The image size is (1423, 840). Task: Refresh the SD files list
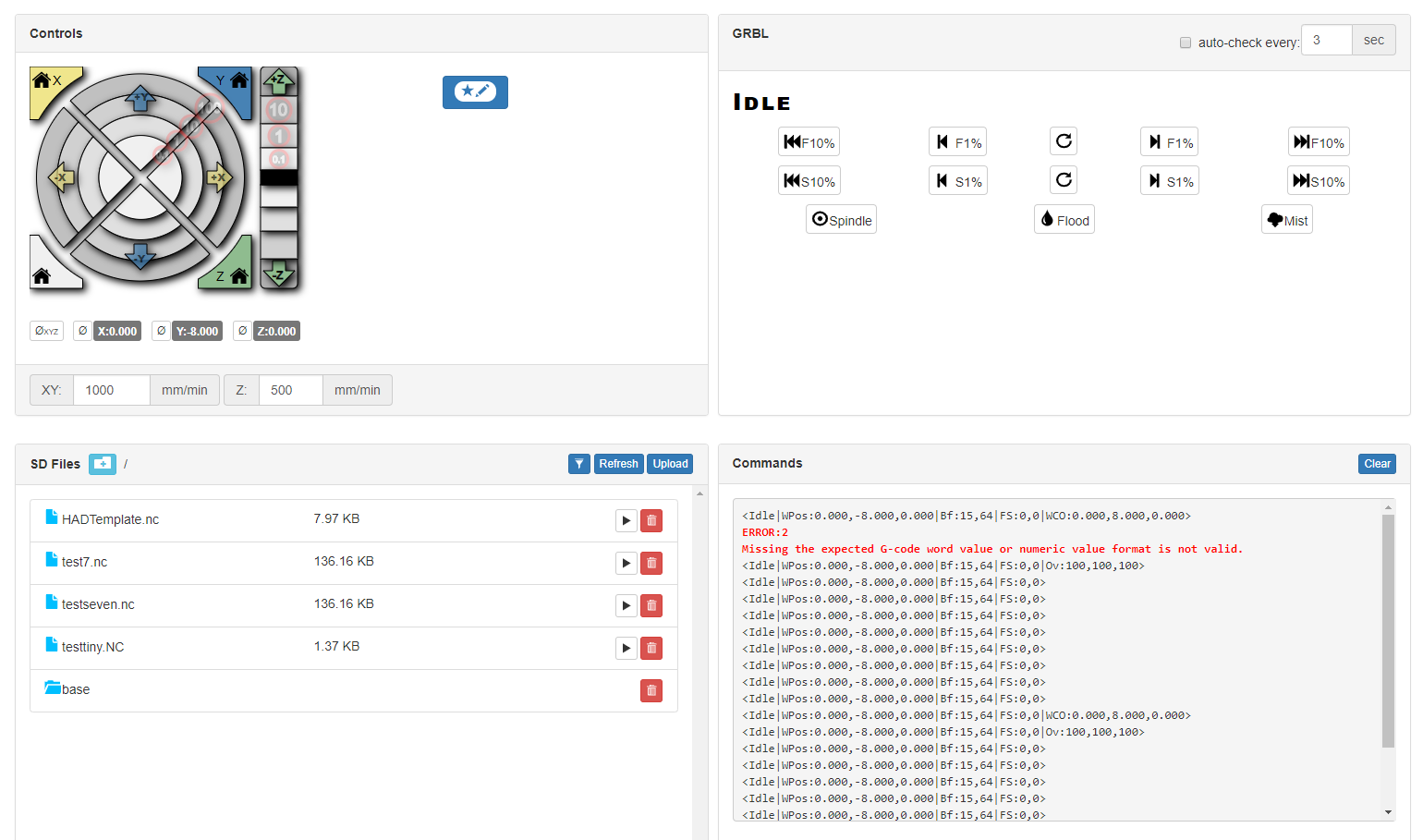618,464
